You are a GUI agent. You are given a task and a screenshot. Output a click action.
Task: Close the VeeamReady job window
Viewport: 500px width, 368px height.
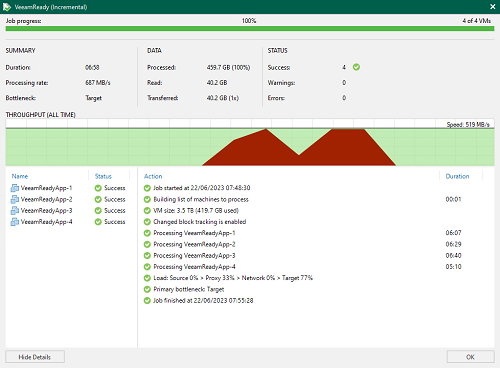click(x=492, y=7)
